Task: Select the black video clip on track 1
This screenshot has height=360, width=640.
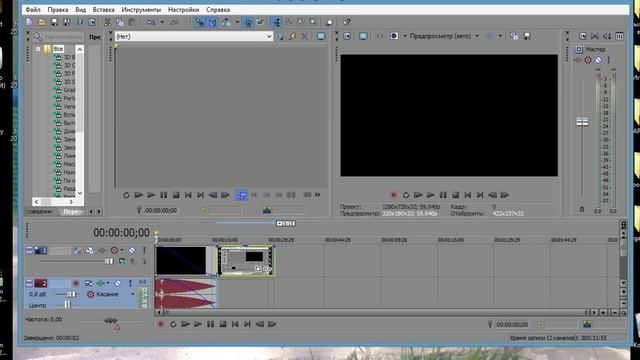Action: coord(181,260)
